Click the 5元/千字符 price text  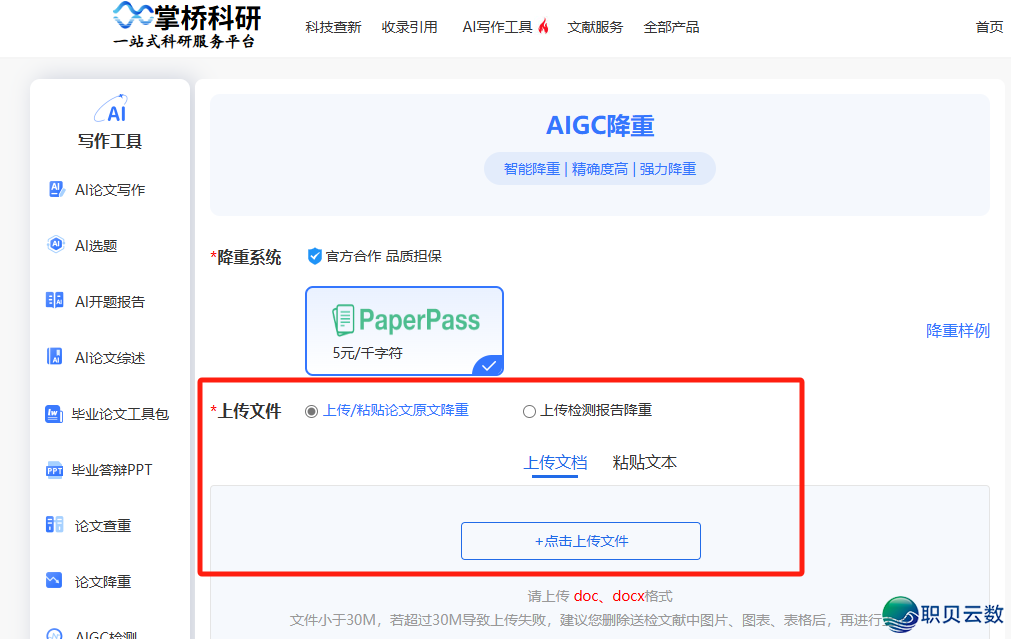coord(368,353)
